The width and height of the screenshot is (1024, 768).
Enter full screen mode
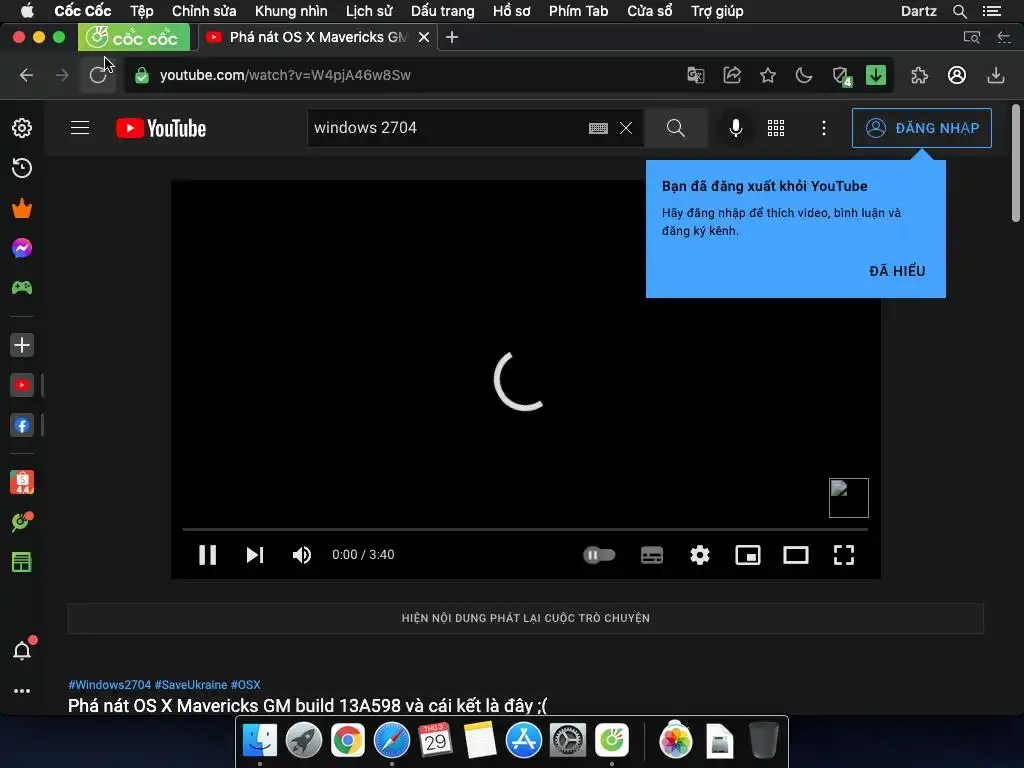pos(844,555)
